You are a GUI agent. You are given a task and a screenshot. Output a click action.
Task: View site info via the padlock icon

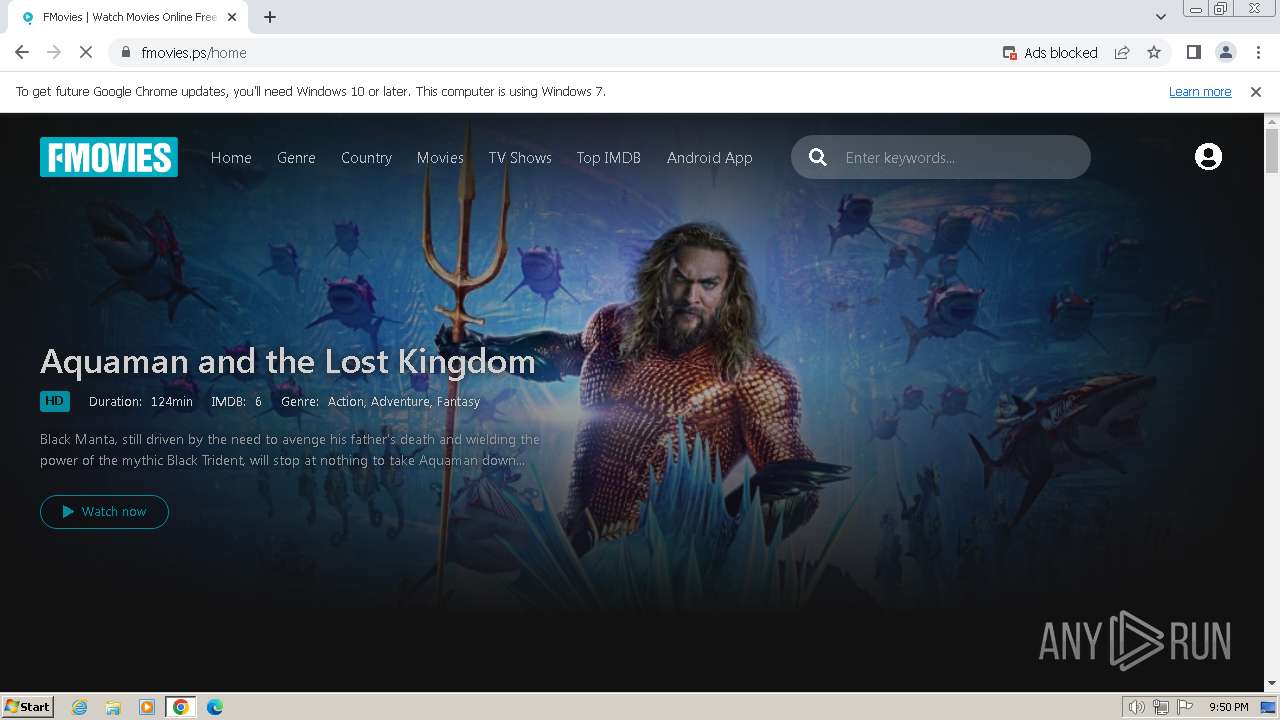click(x=126, y=52)
